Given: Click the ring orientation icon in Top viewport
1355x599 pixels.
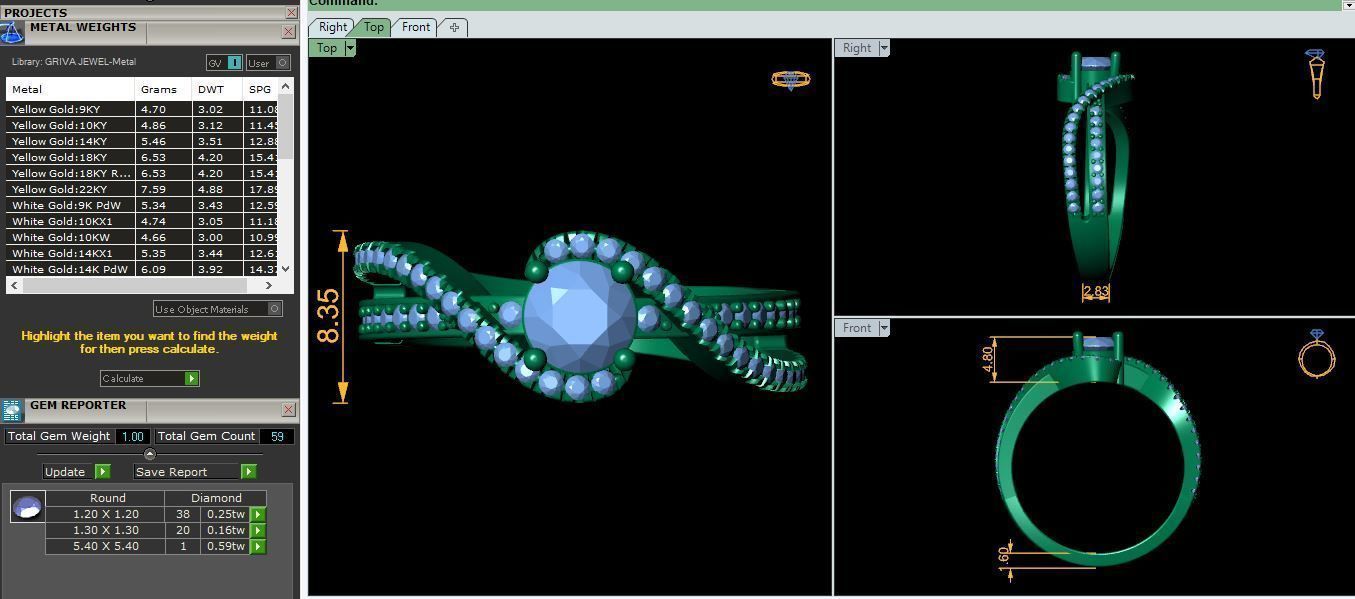Looking at the screenshot, I should 791,79.
